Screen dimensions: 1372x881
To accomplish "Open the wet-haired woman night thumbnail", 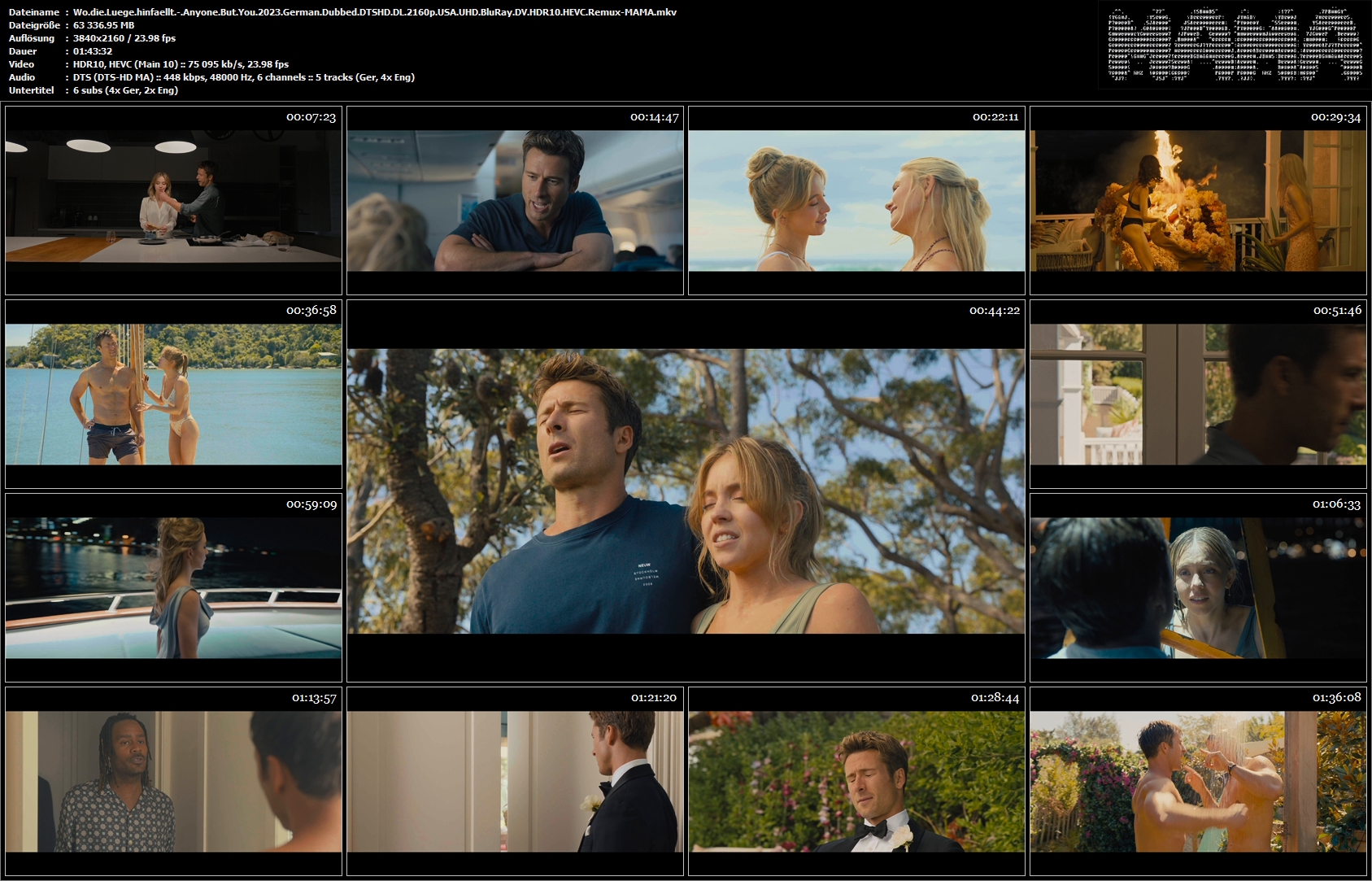I will (1198, 588).
